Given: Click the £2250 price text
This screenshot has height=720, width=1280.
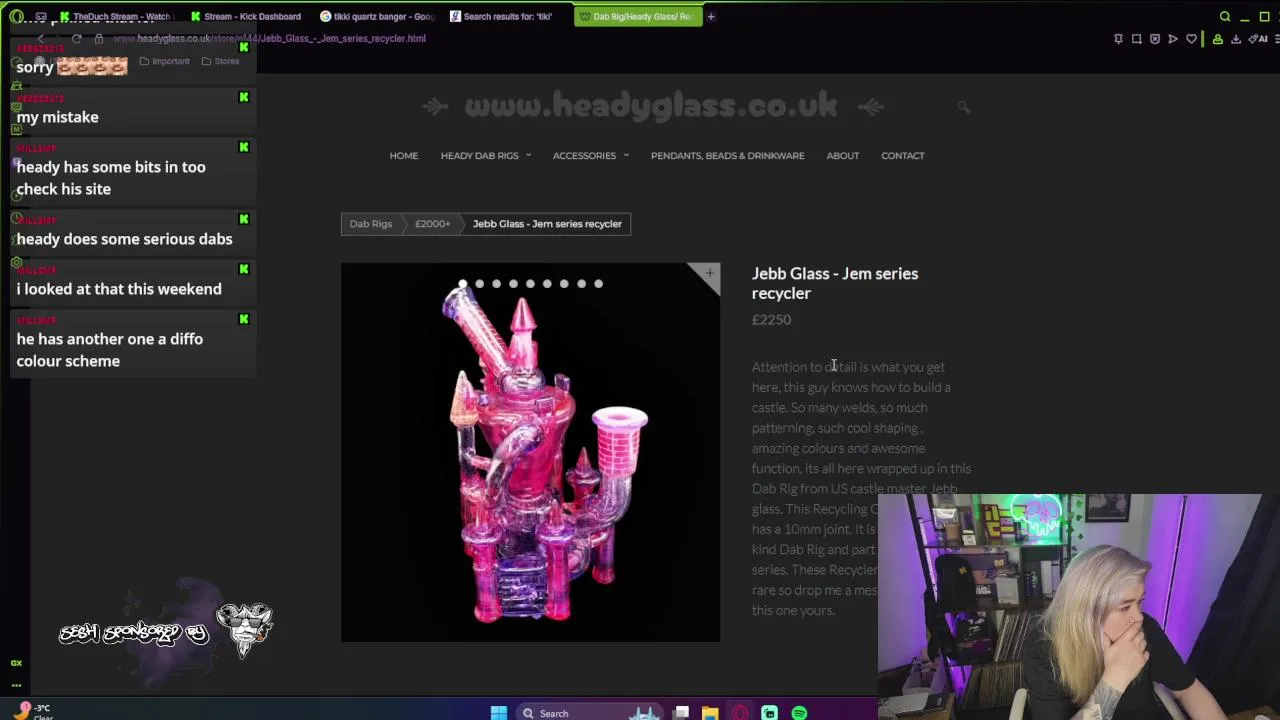Looking at the screenshot, I should point(771,320).
